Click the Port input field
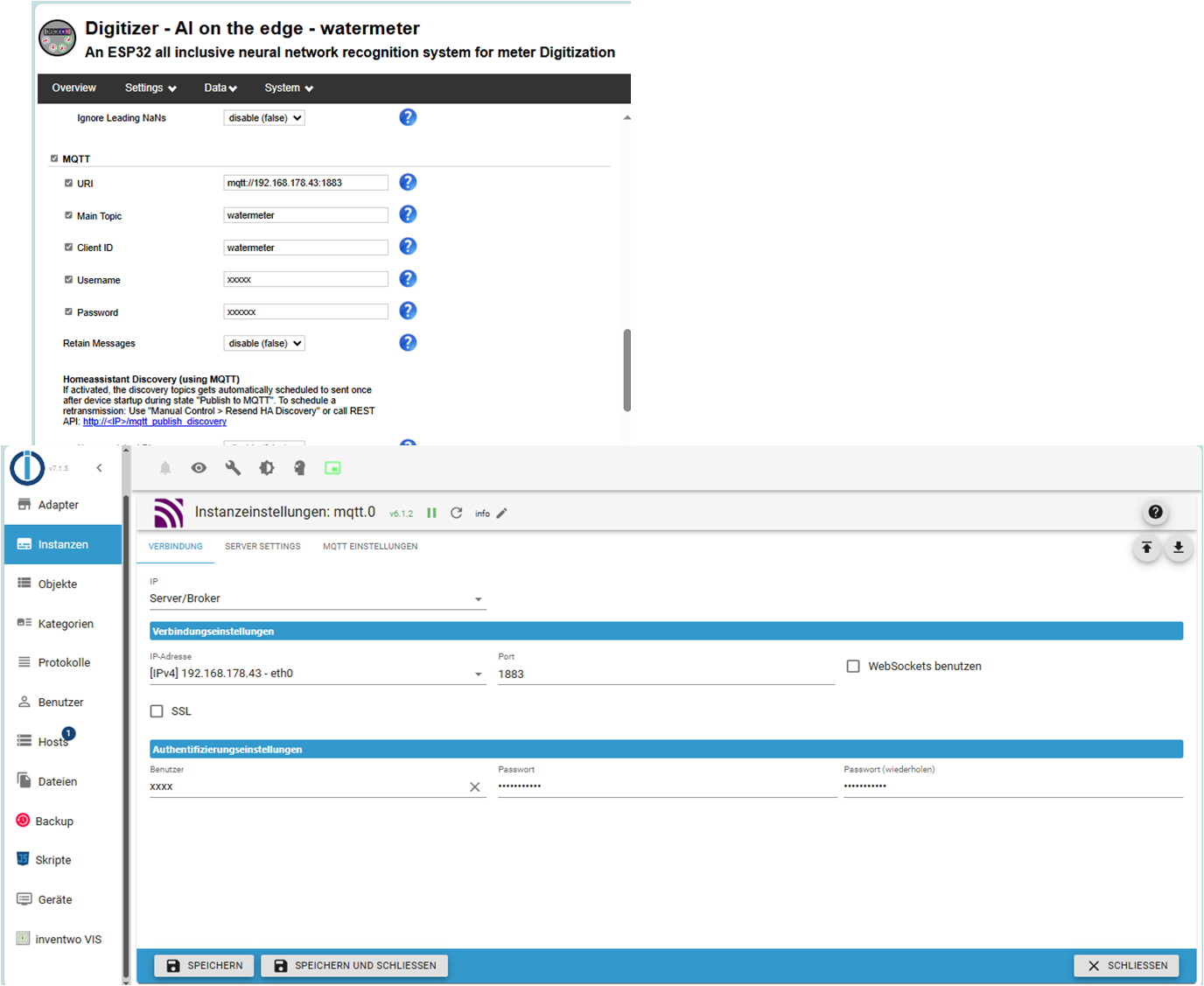Screen dimensions: 1204x986 pyautogui.click(x=665, y=675)
